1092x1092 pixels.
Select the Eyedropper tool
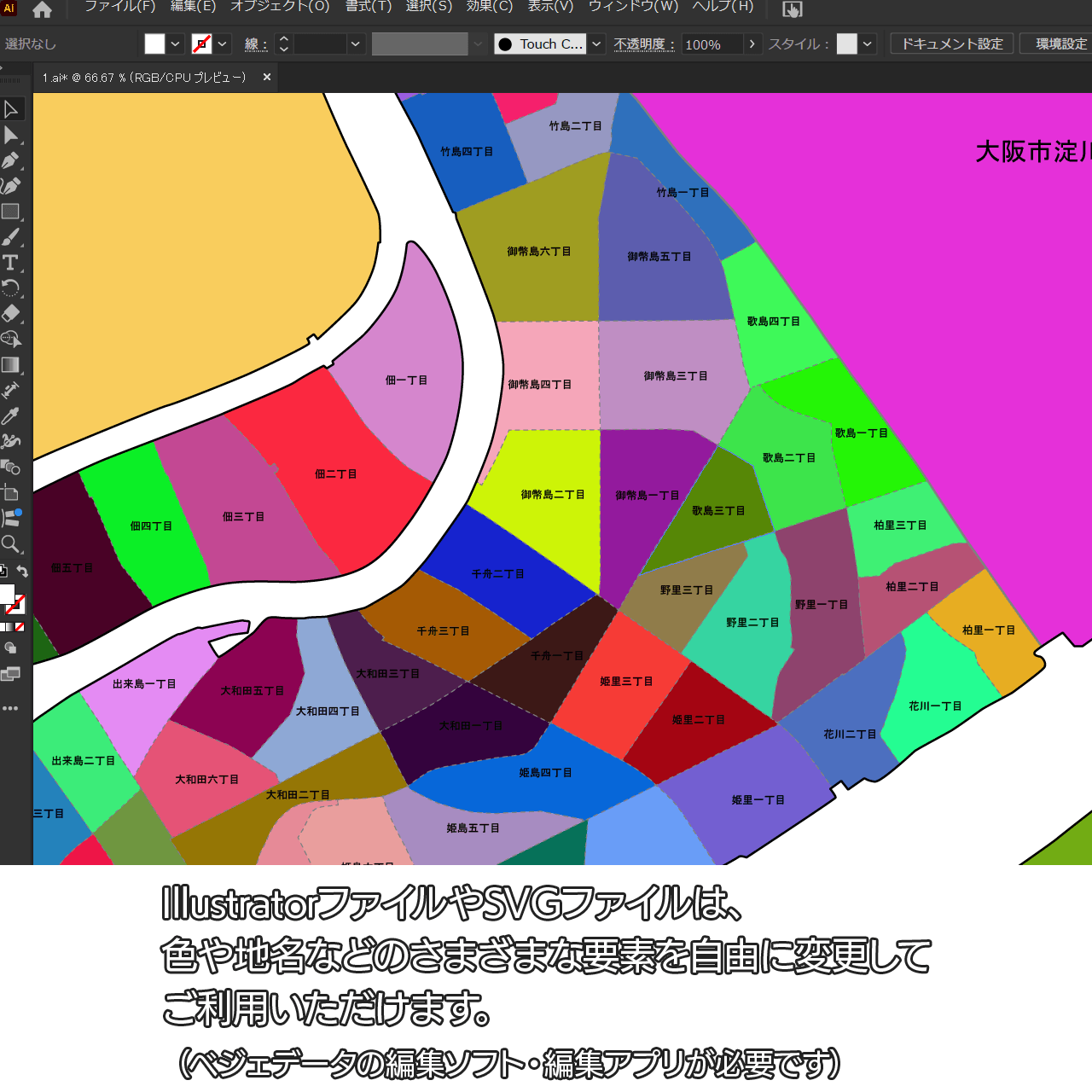tap(11, 416)
